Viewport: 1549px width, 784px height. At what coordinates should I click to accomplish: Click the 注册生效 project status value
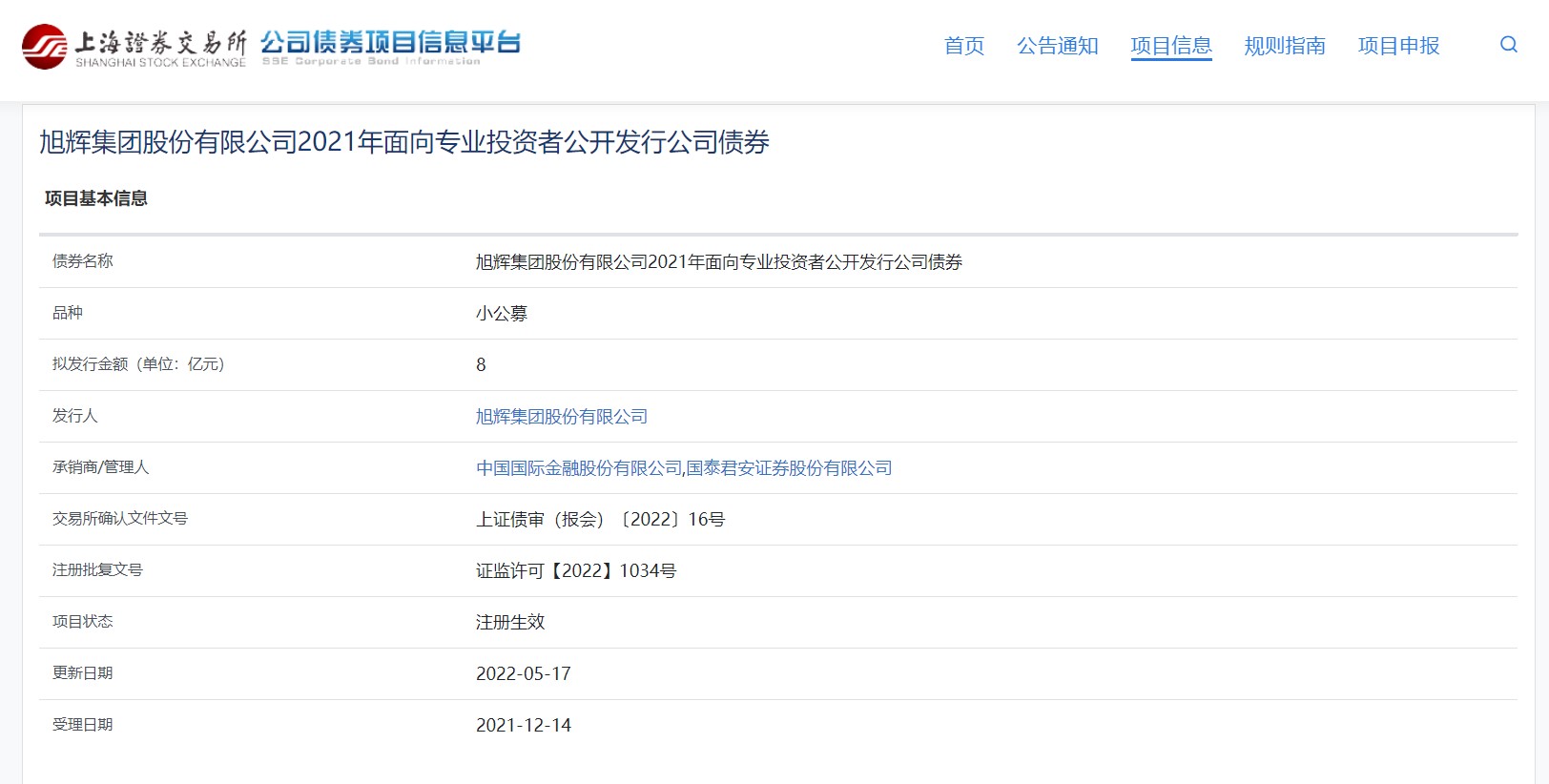tap(510, 623)
